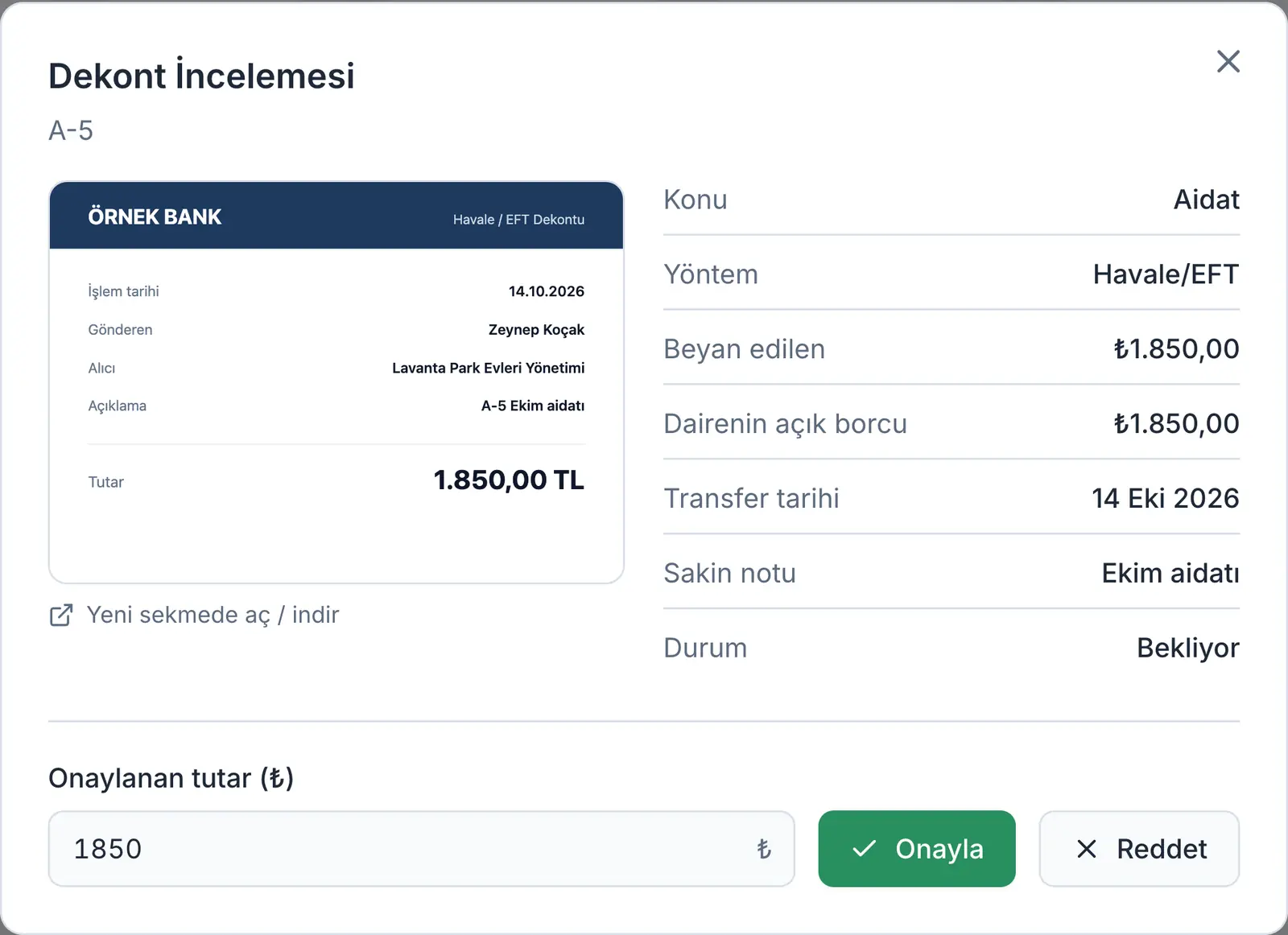Screen dimensions: 1288x935
Task: Close the Dekont İncelemesi dialog
Action: tap(1228, 61)
